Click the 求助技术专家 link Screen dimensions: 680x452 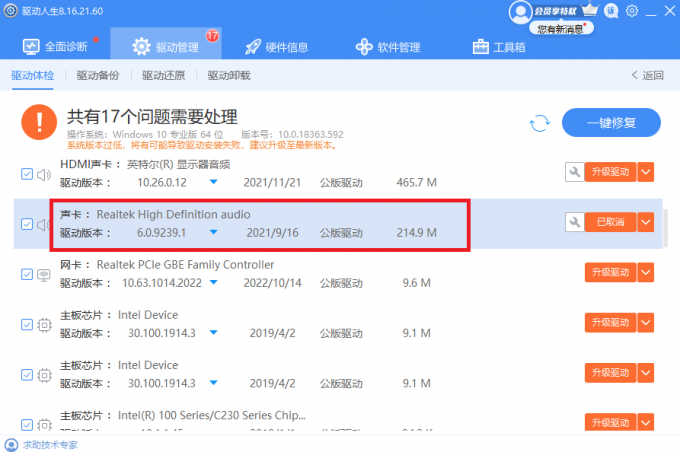pos(47,445)
